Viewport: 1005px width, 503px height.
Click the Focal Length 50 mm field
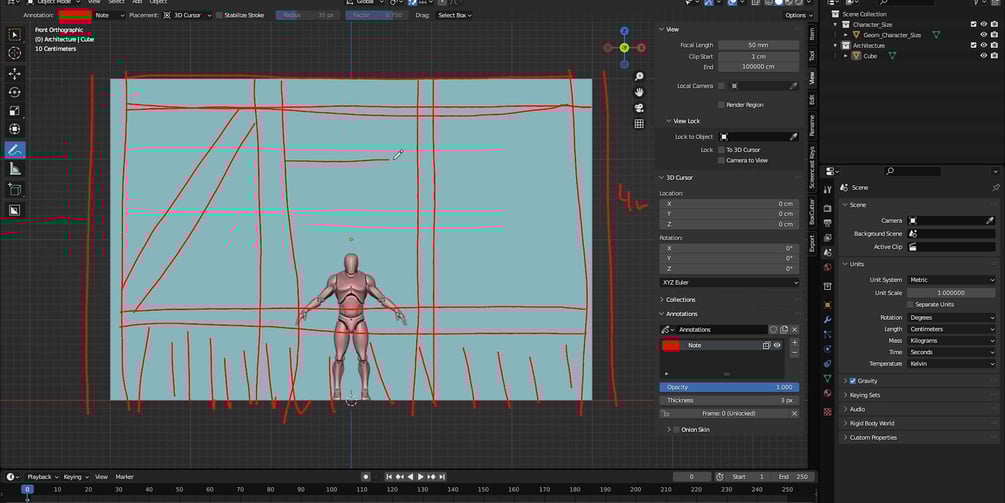point(758,45)
